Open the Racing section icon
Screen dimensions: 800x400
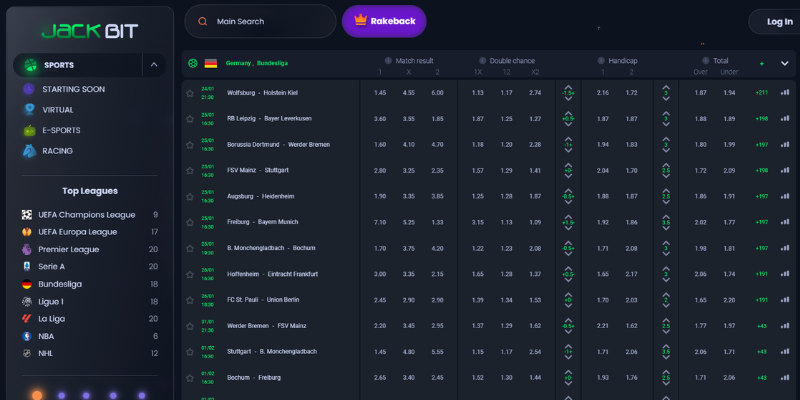click(x=30, y=151)
